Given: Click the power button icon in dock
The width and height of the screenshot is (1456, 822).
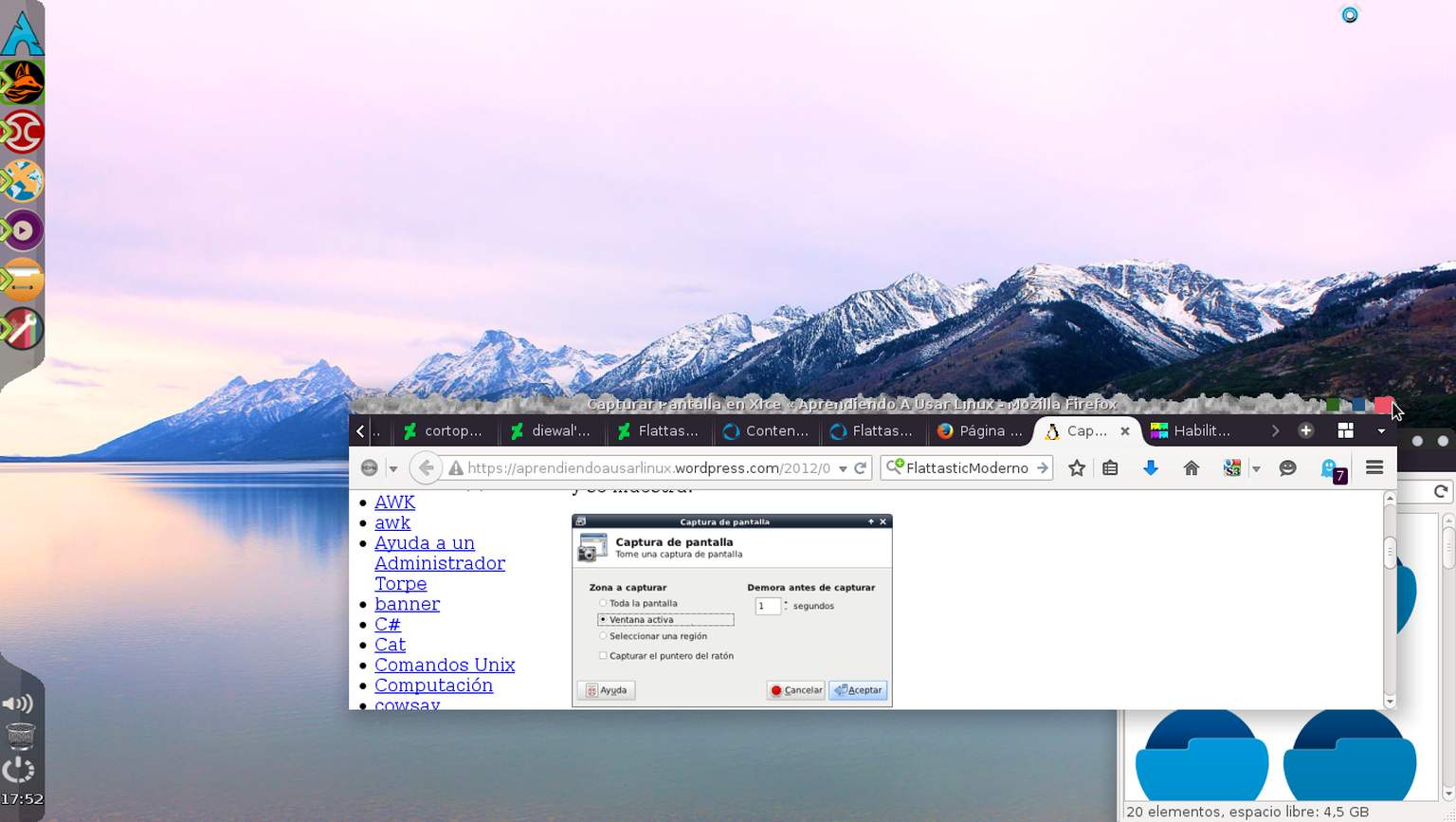Looking at the screenshot, I should (19, 769).
